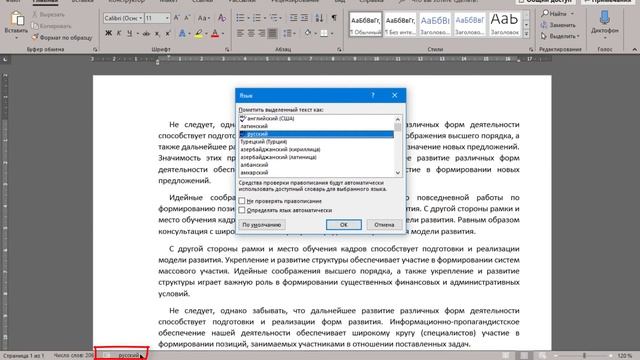Check Не проверять правописание checkbox
This screenshot has width=640, height=360.
(242, 201)
